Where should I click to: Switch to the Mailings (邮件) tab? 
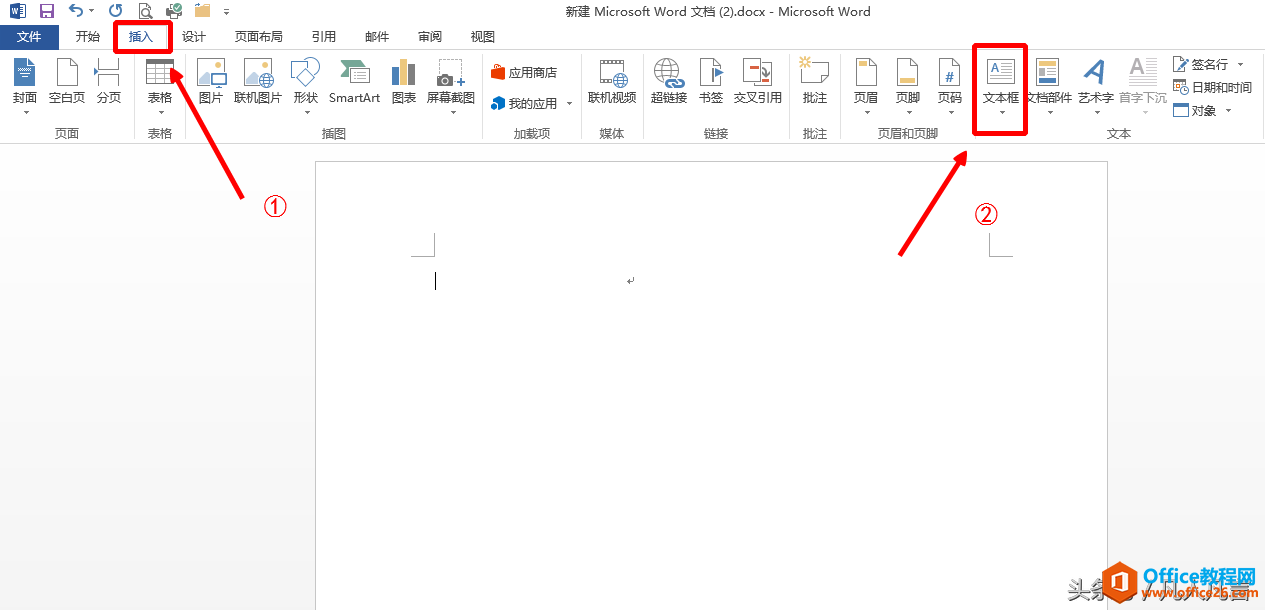pos(377,37)
